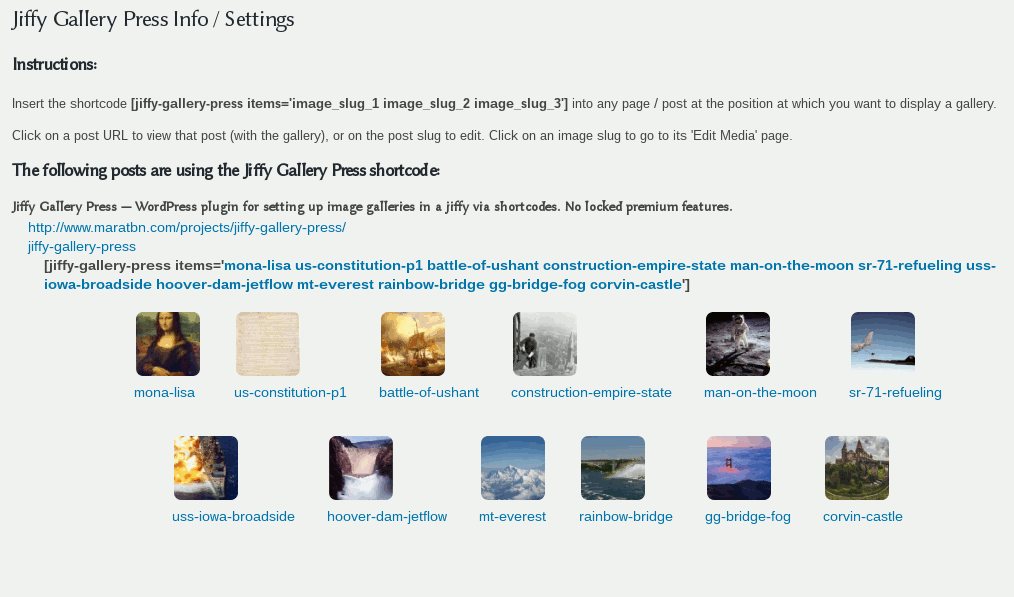Click the Mona Lisa thumbnail image
The height and width of the screenshot is (597, 1014).
coord(168,344)
